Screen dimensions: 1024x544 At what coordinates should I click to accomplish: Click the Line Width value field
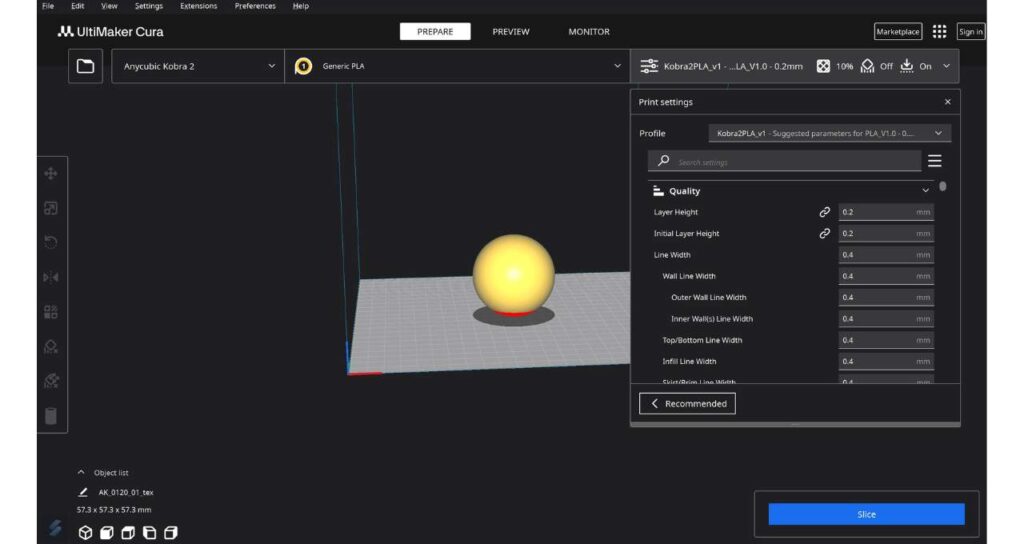pos(886,255)
